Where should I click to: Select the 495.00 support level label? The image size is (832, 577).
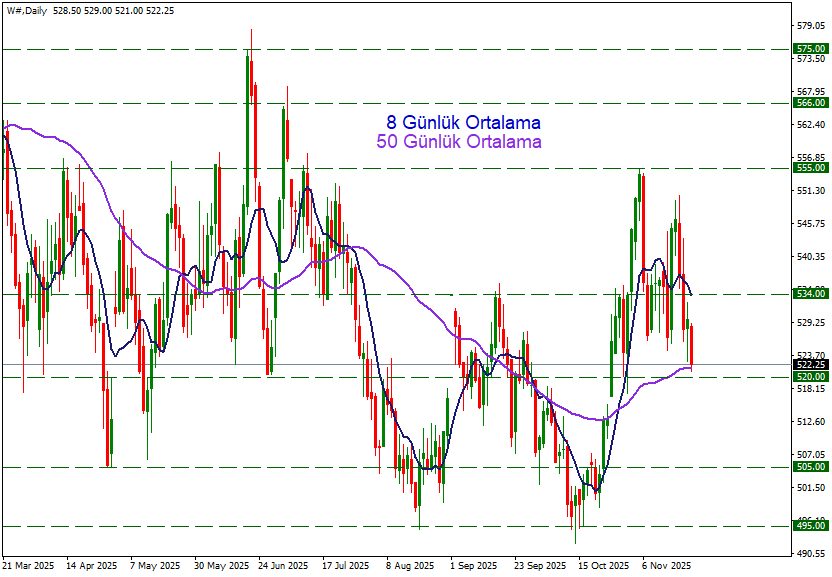point(809,526)
